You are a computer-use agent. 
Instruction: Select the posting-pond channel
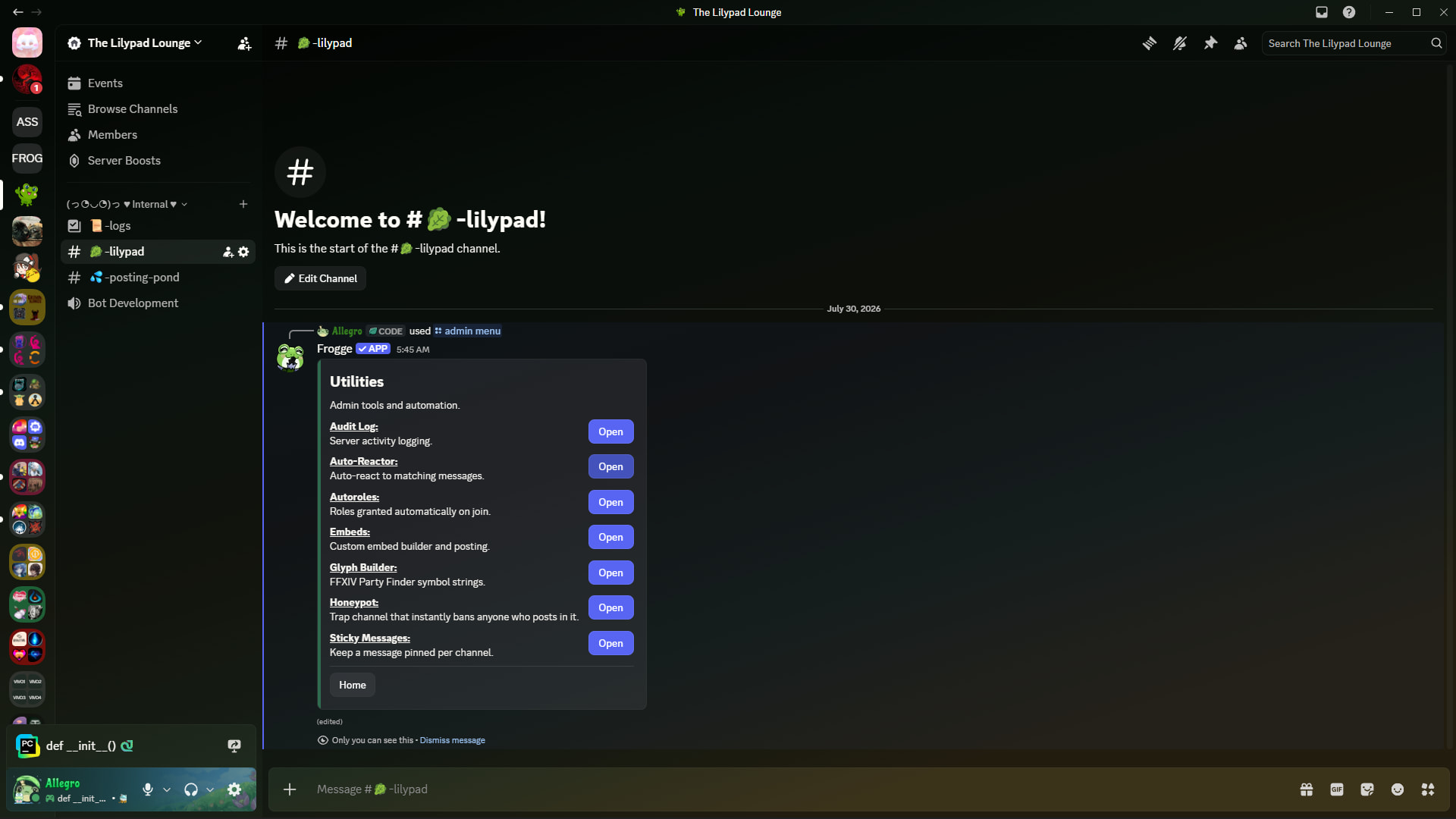pos(158,278)
